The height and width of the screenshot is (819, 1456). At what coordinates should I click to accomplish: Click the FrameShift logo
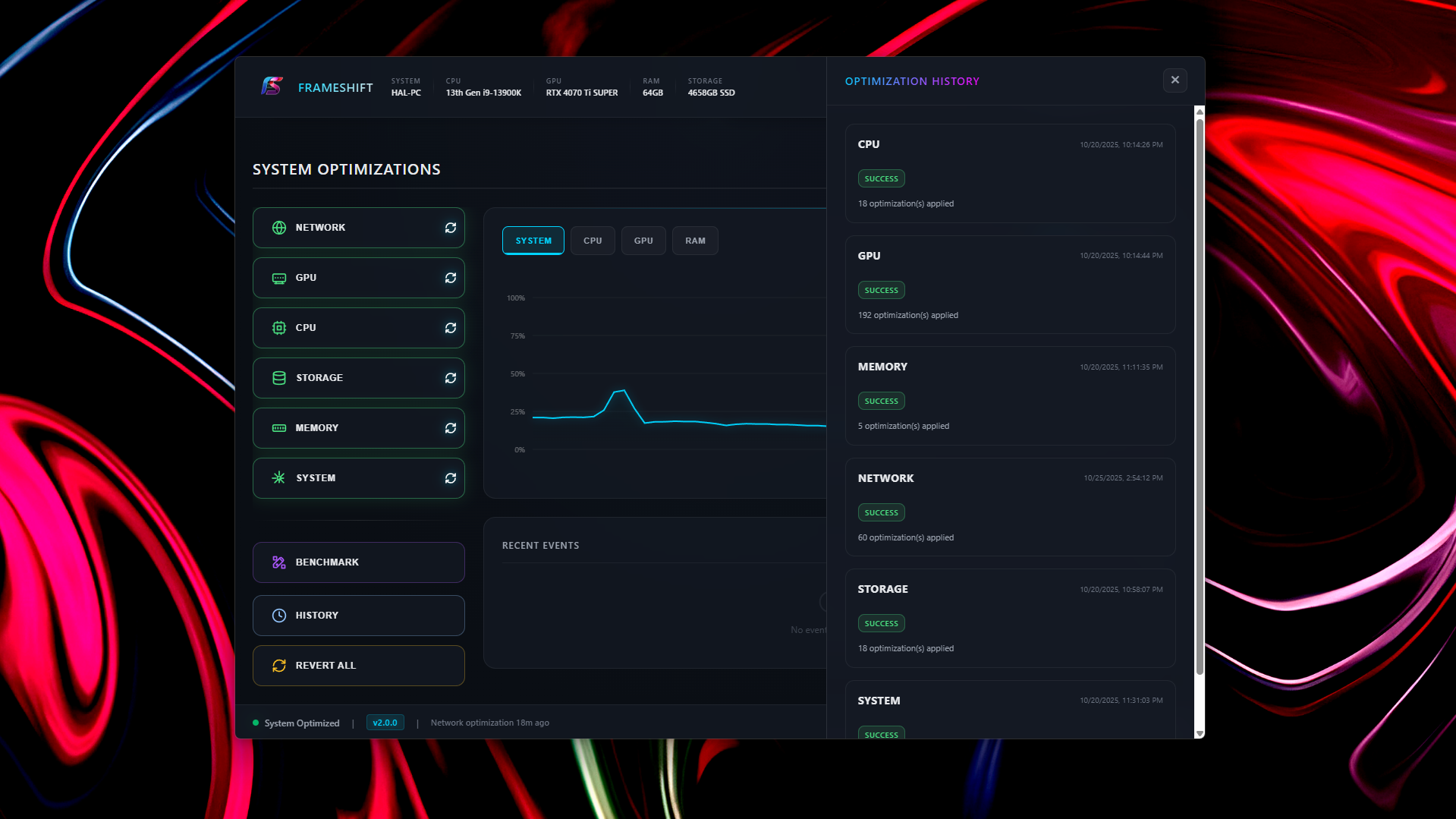pos(271,87)
